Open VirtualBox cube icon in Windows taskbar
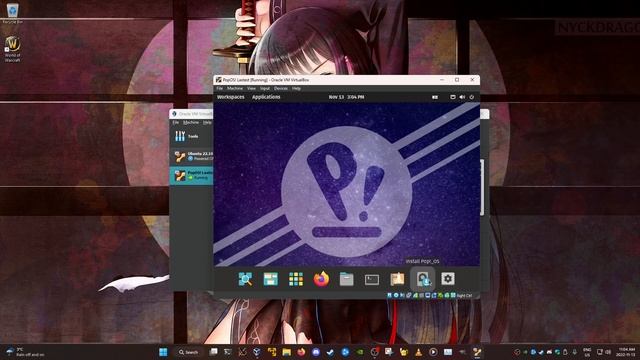The width and height of the screenshot is (640, 360). click(x=257, y=352)
